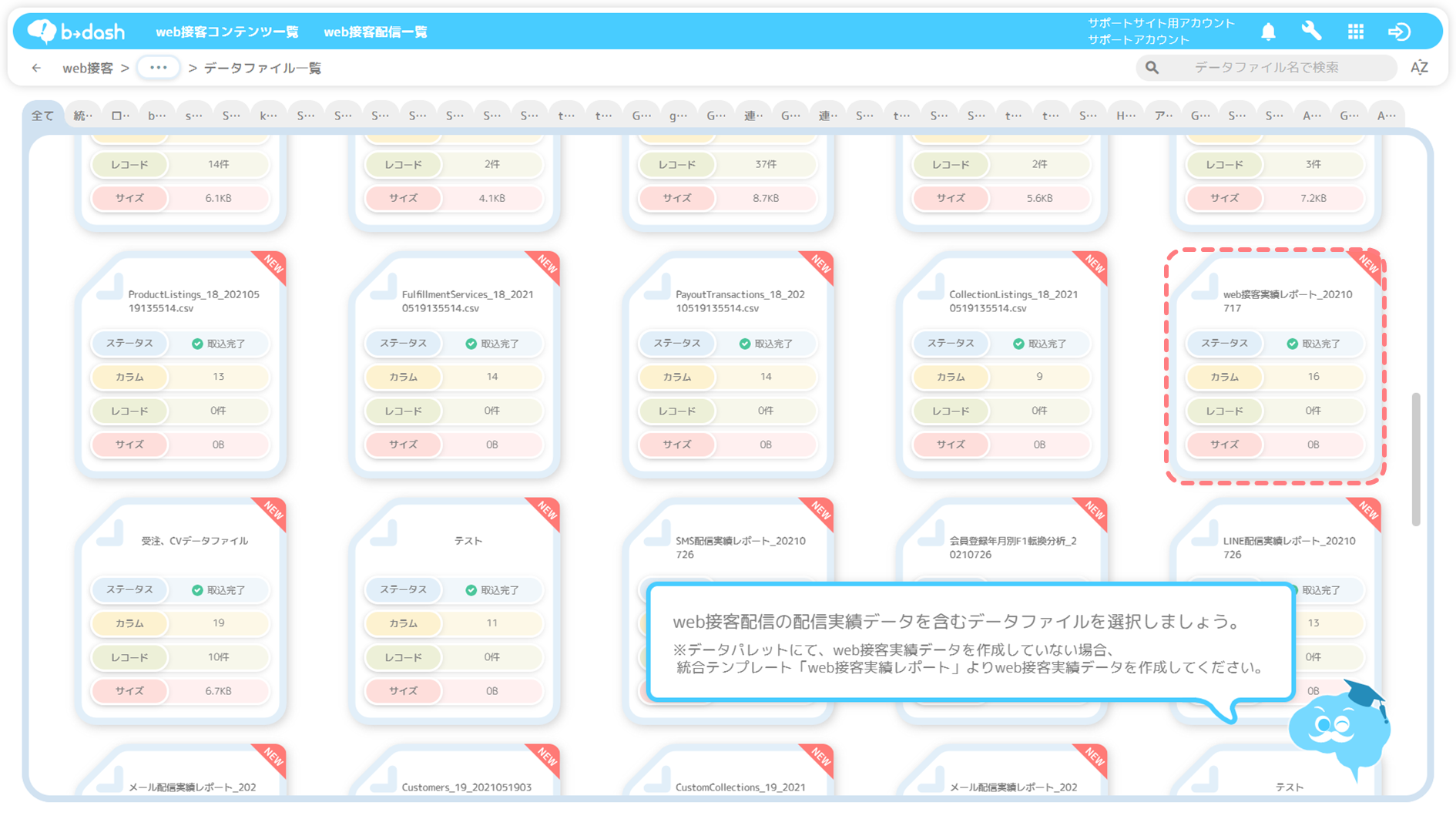Select the ア… tab
Screen dimensions: 1456x819
[x=1163, y=116]
